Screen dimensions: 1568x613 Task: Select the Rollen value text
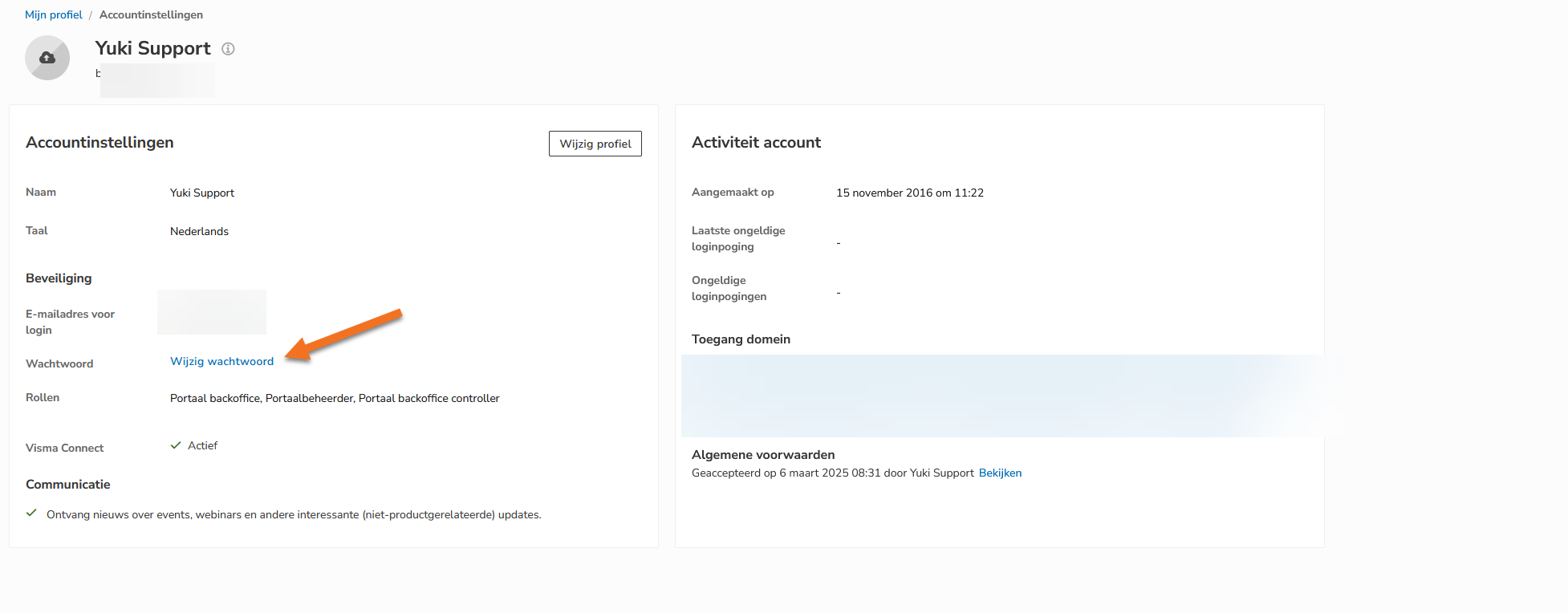pyautogui.click(x=335, y=398)
